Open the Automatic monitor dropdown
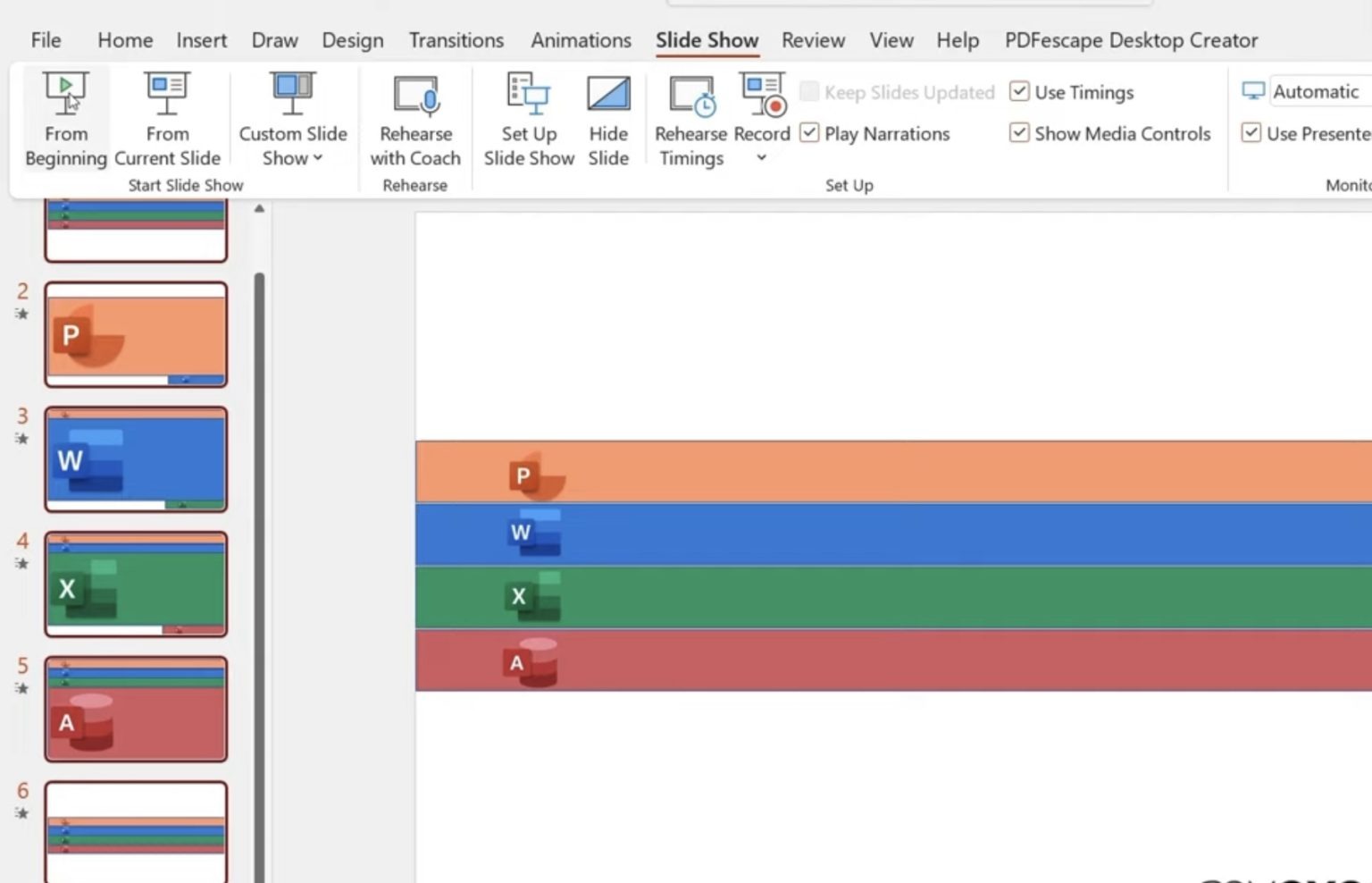The image size is (1372, 883). point(1316,90)
